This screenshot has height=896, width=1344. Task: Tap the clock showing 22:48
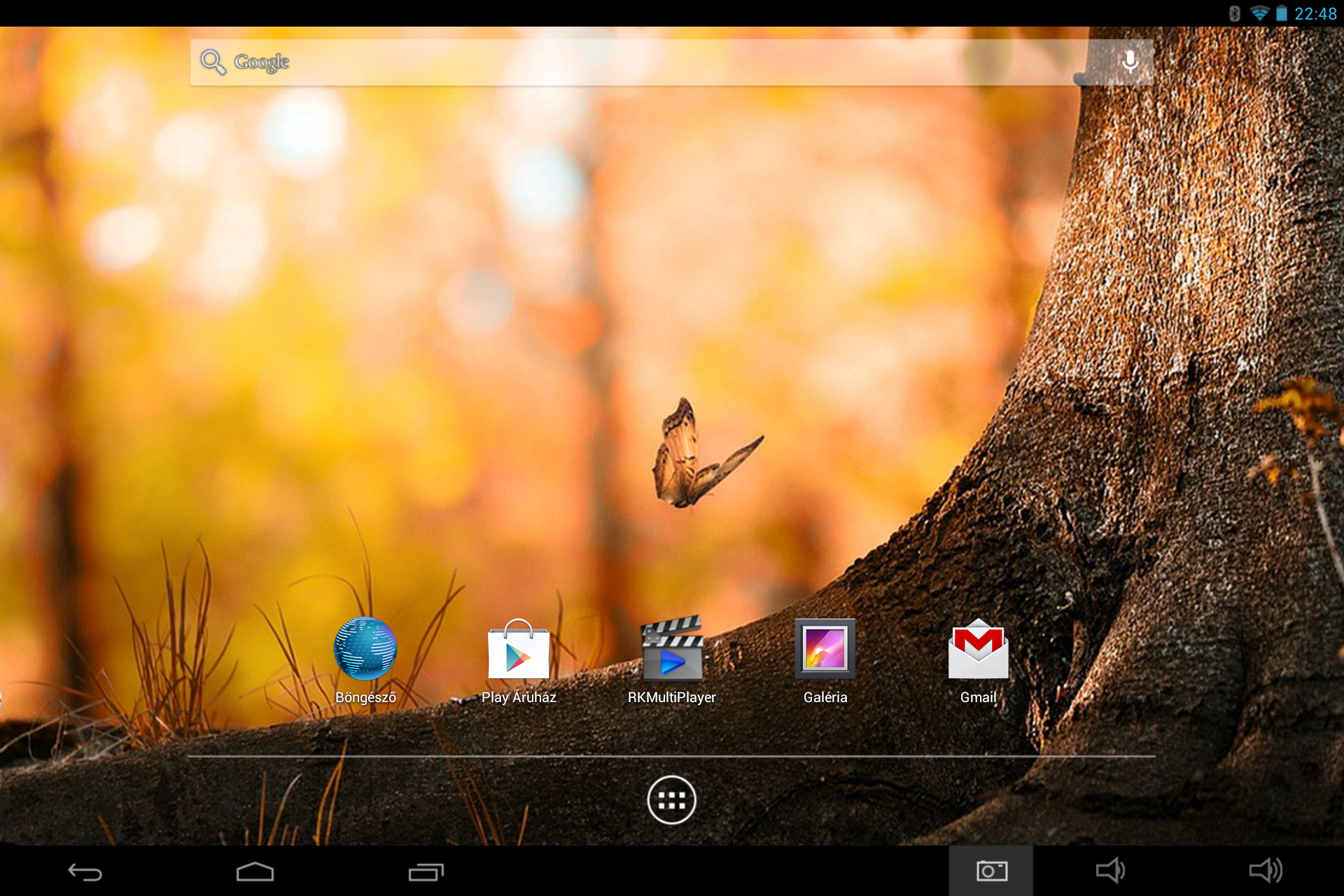pos(1315,13)
